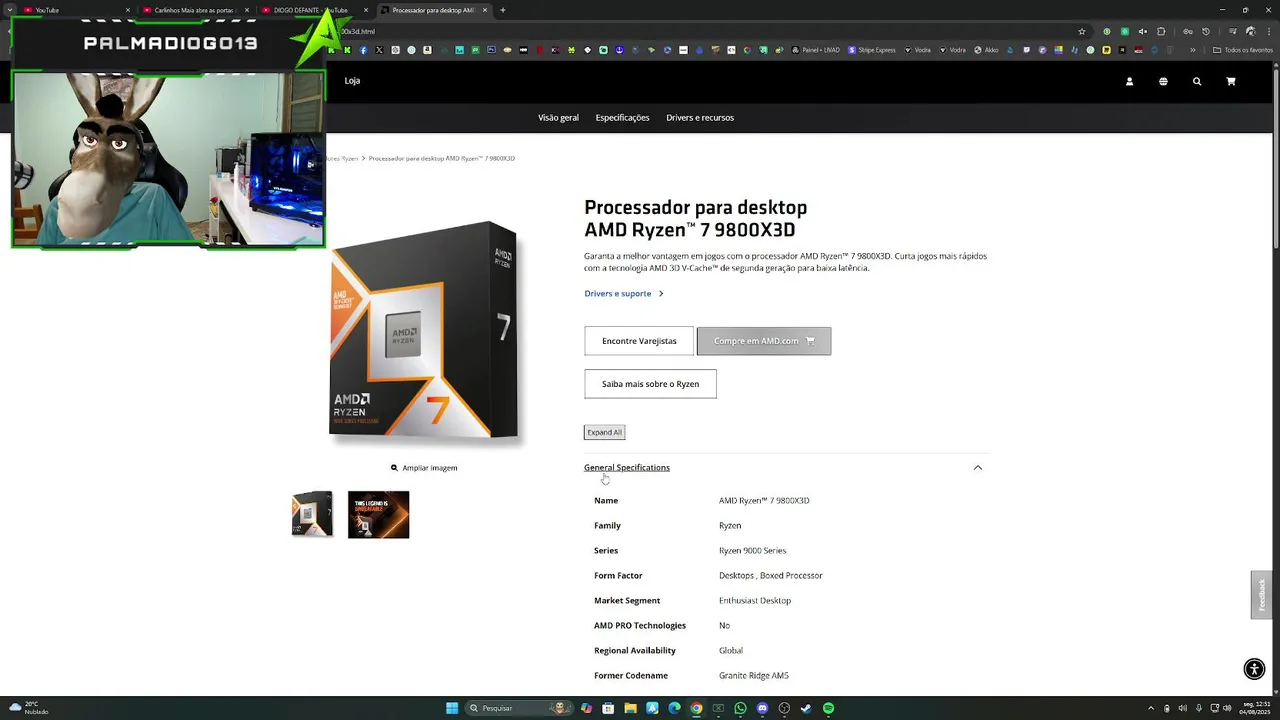This screenshot has height=720, width=1280.
Task: Switch to Carlinhos Maia browser tab
Action: coord(195,10)
